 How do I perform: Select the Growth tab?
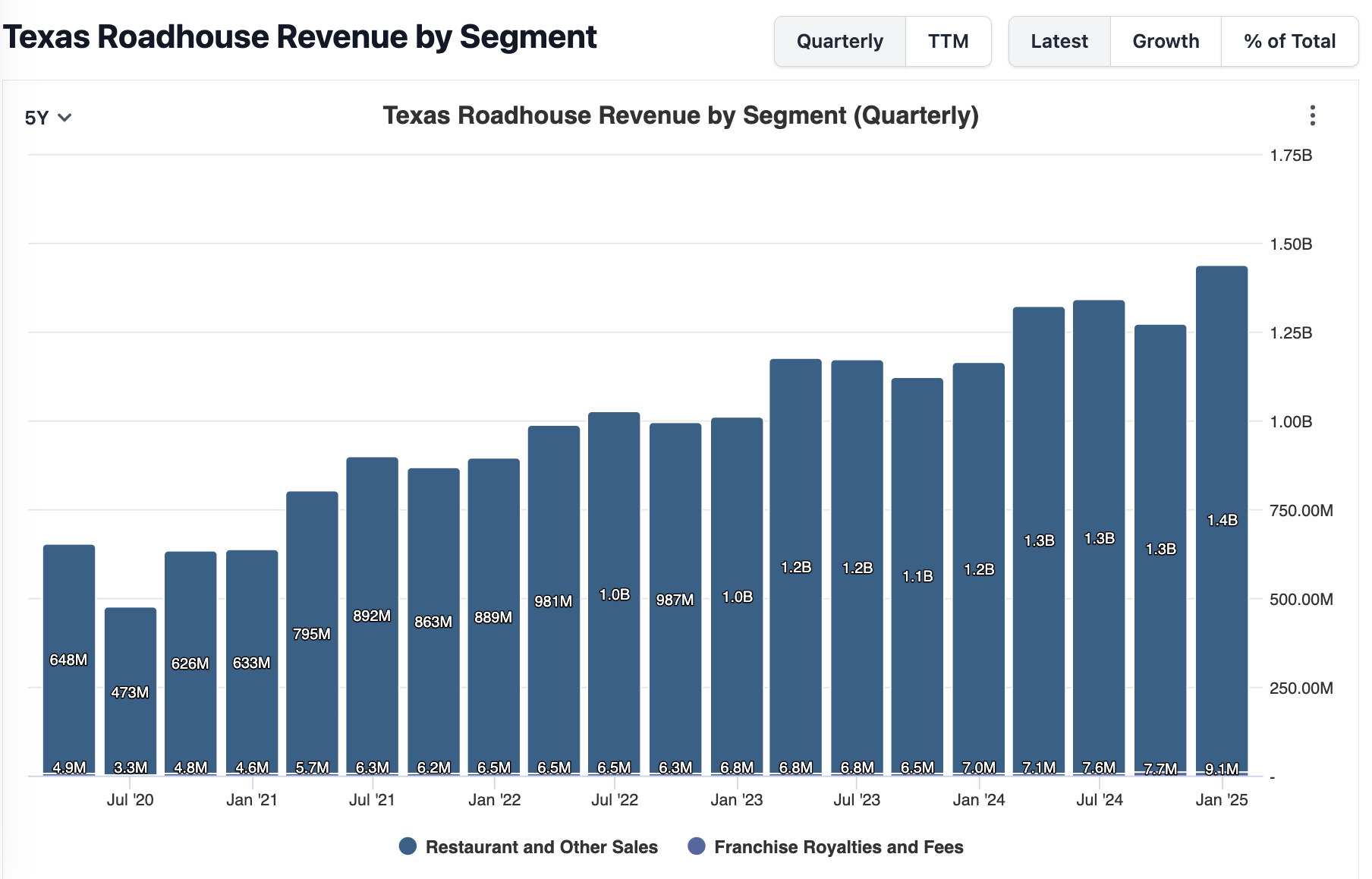(1166, 41)
